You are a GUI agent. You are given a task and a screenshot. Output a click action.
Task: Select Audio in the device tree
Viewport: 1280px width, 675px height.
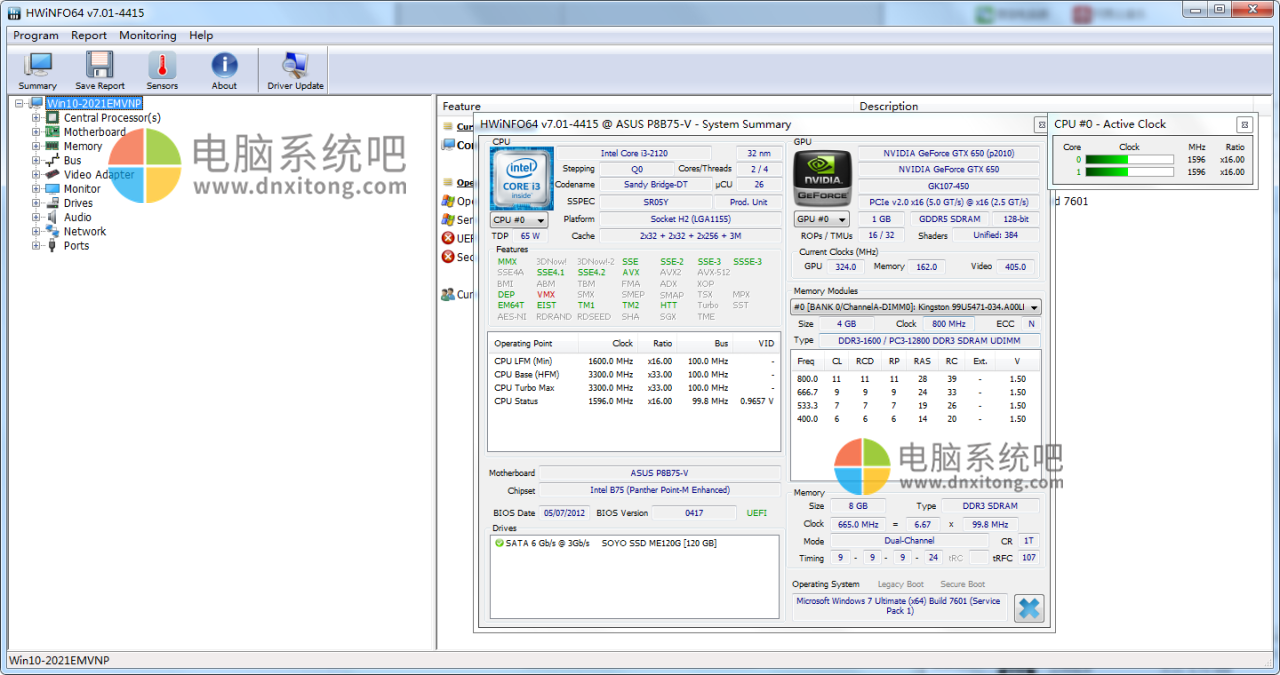click(78, 217)
